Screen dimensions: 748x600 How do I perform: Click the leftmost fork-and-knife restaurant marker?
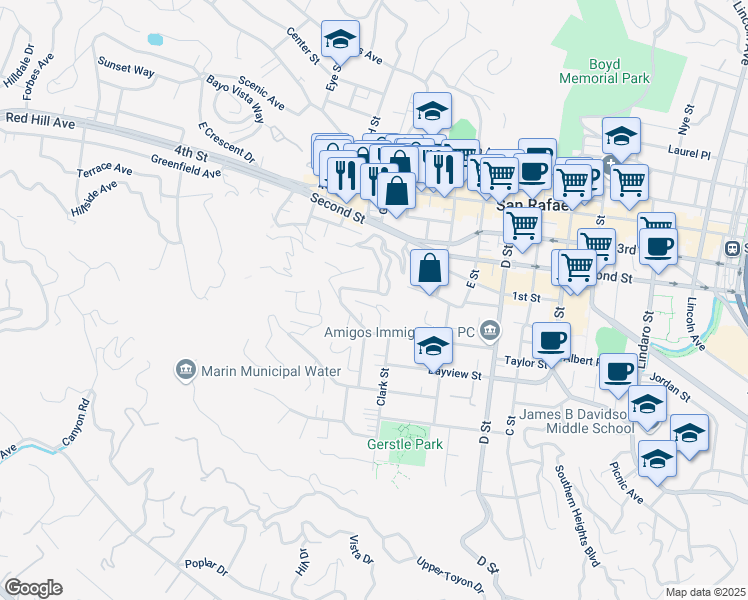[x=346, y=174]
